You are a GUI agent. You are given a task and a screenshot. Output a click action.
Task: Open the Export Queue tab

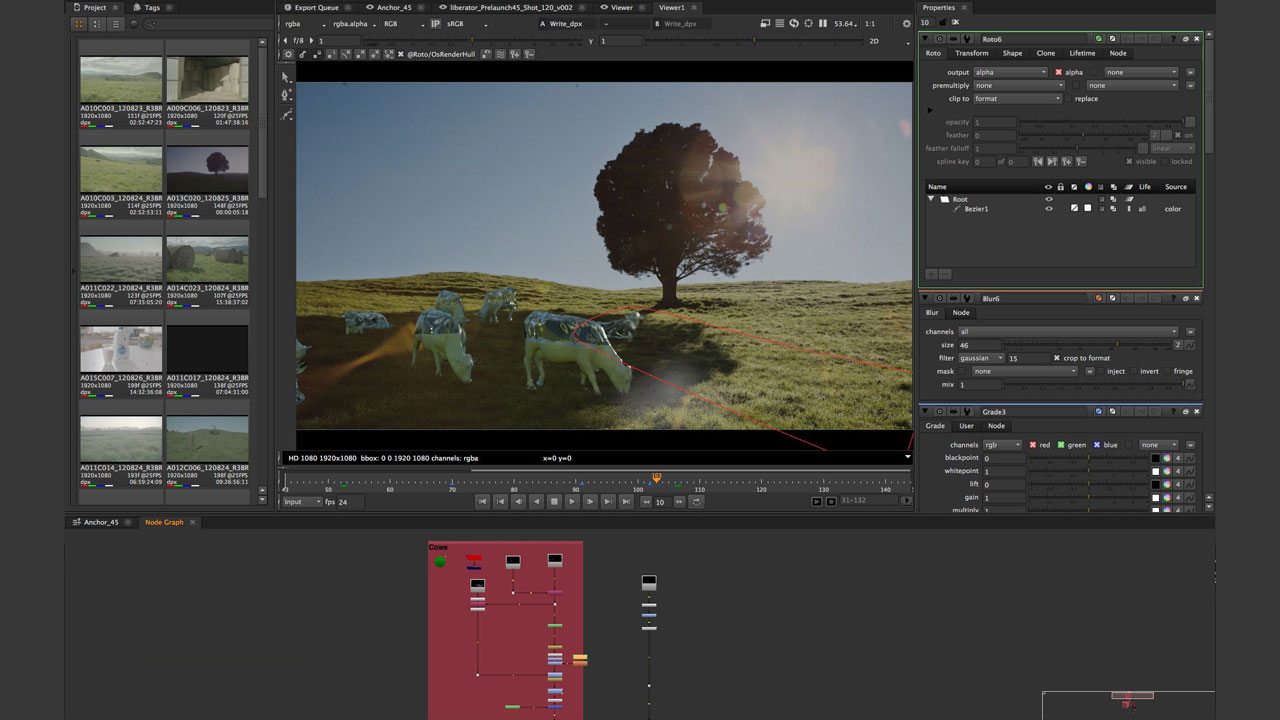[x=316, y=7]
